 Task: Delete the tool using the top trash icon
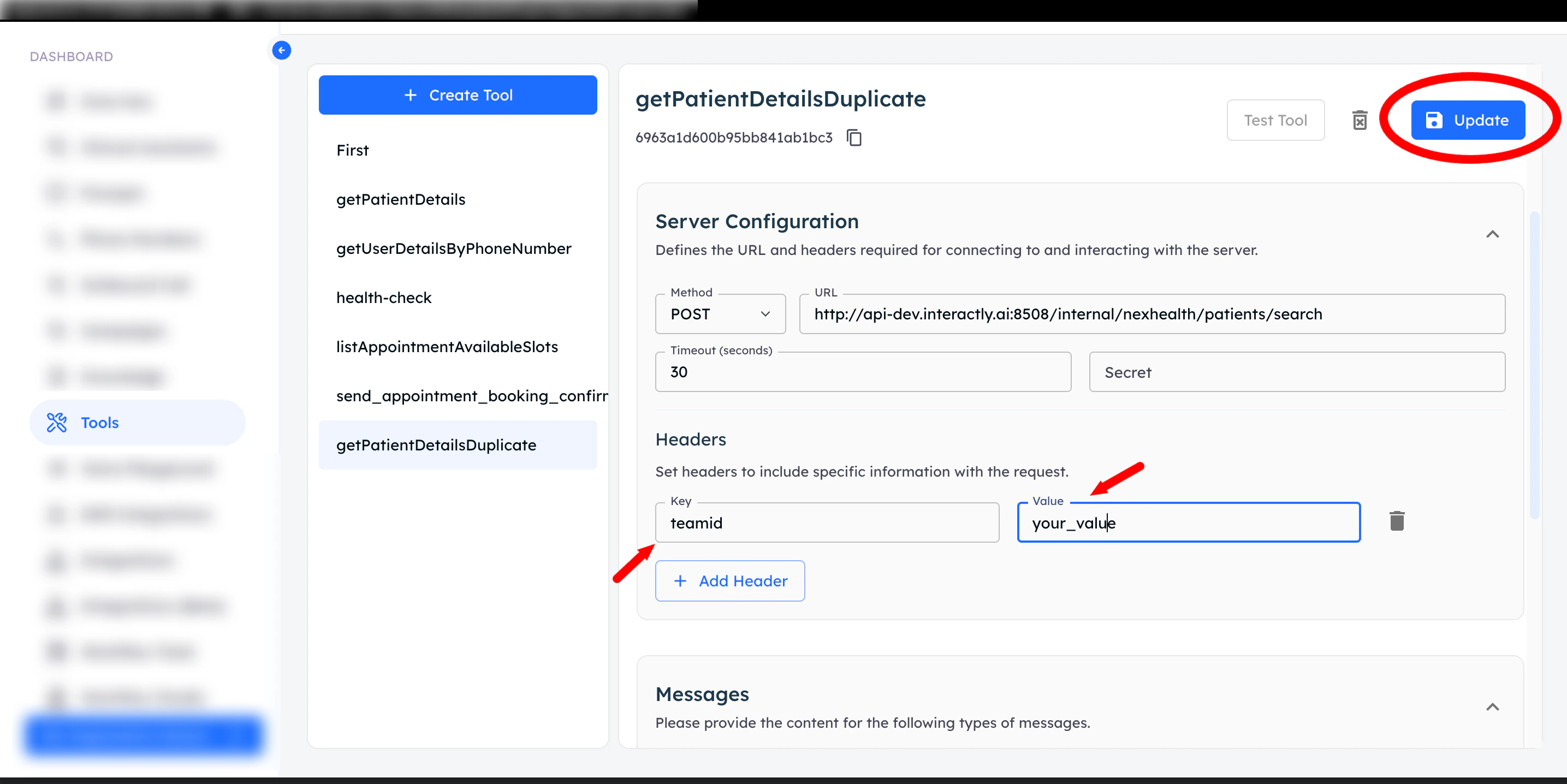click(x=1360, y=120)
